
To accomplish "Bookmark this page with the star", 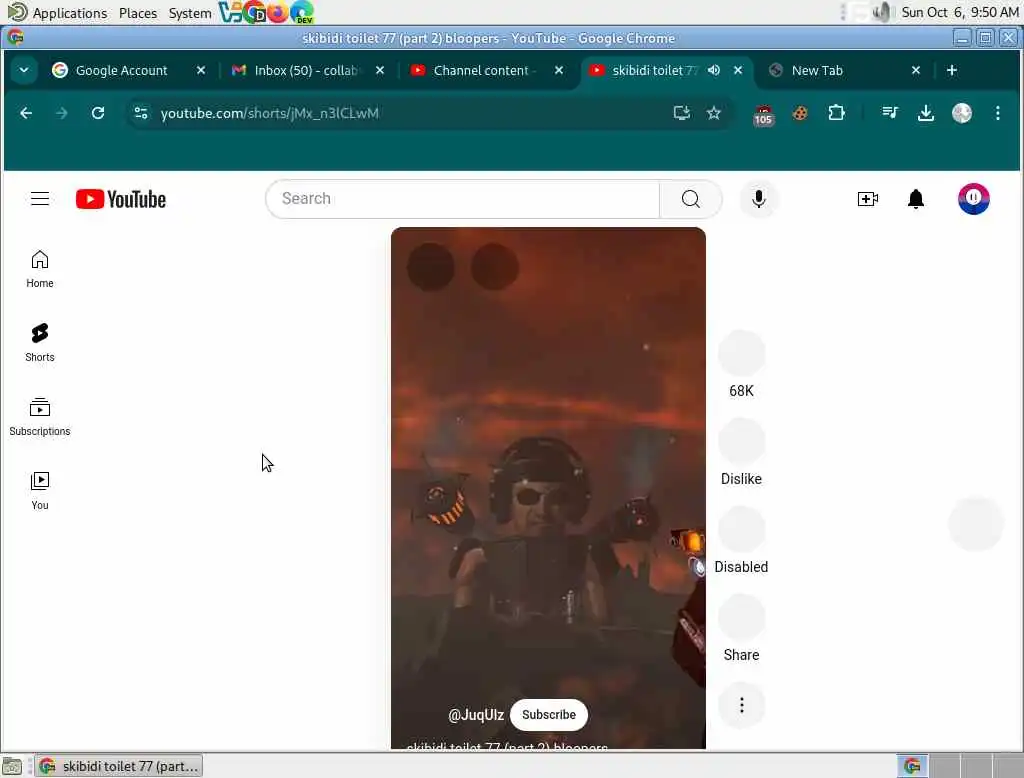I will [x=714, y=113].
